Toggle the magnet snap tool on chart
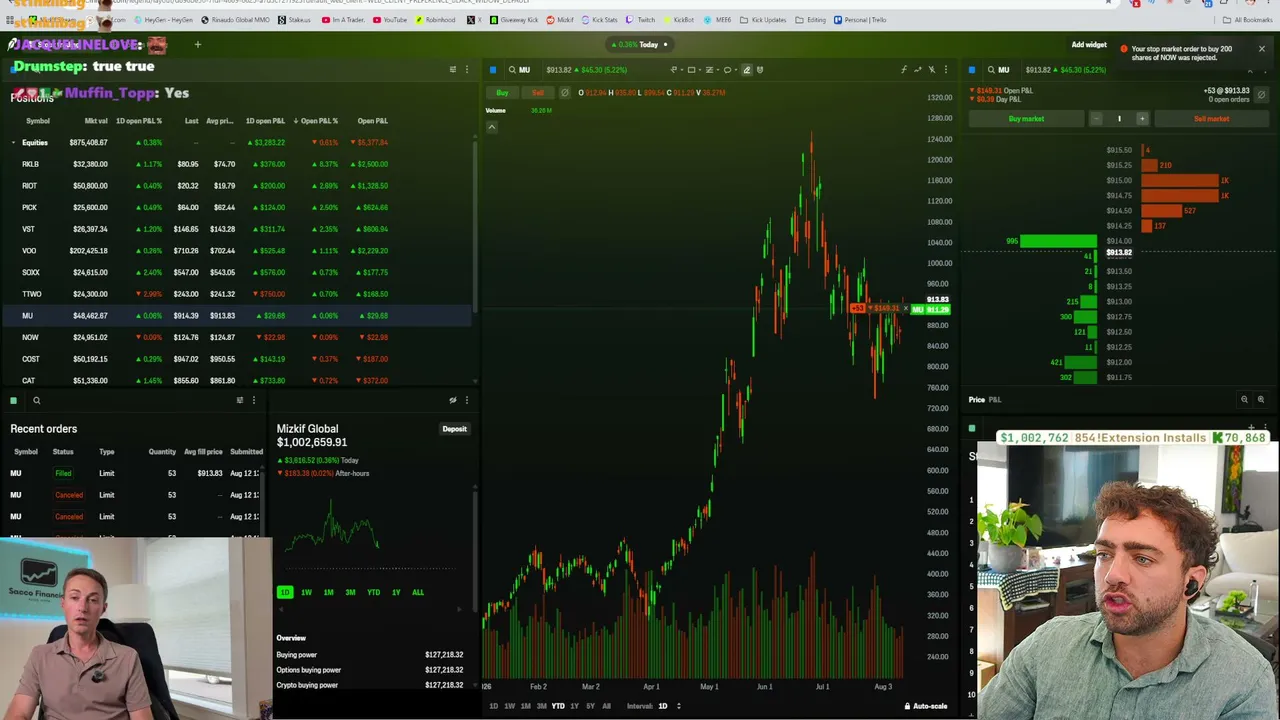The width and height of the screenshot is (1280, 720). coord(760,70)
